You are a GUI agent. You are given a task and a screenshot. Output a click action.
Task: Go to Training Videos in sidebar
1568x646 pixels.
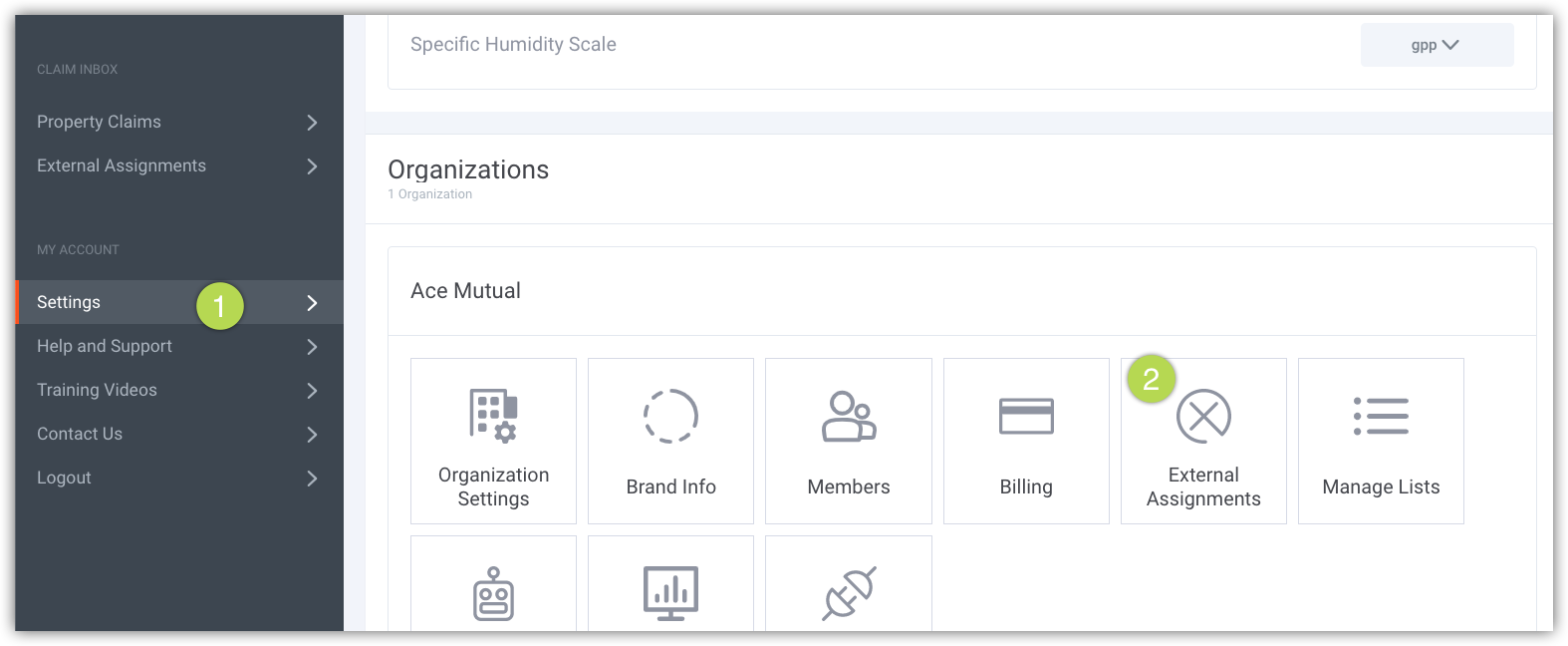[x=97, y=390]
